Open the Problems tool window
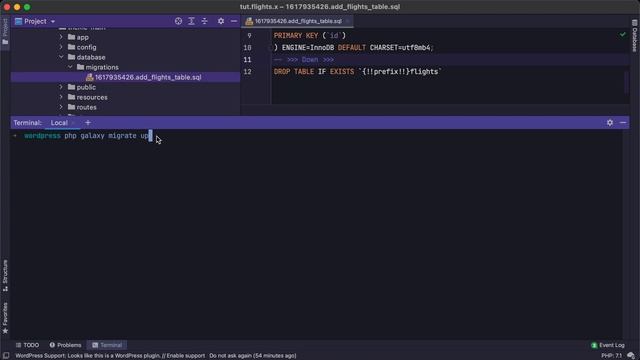The image size is (640, 360). click(65, 345)
